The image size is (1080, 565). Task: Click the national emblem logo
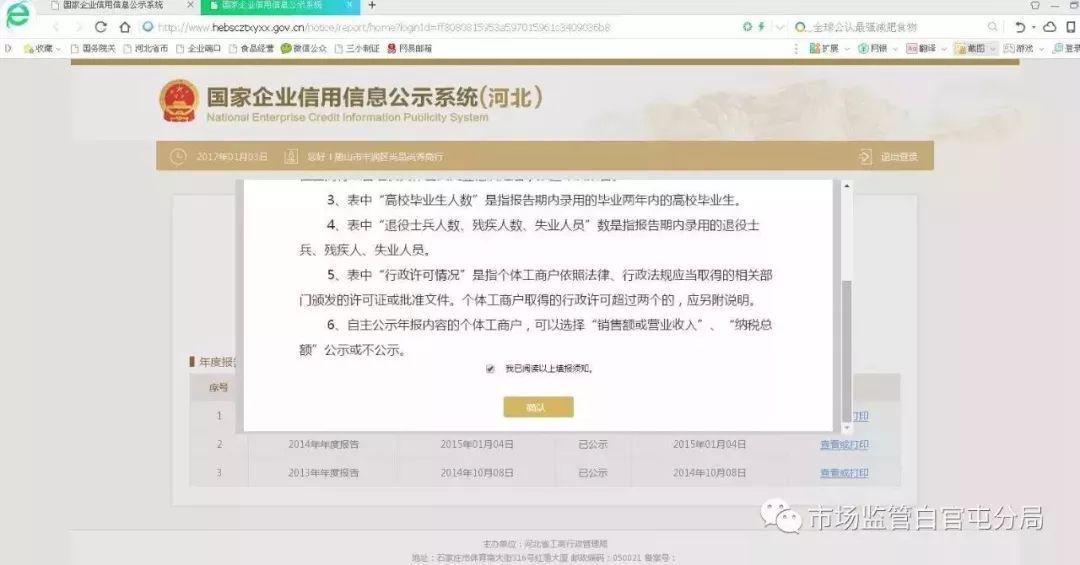click(x=179, y=101)
